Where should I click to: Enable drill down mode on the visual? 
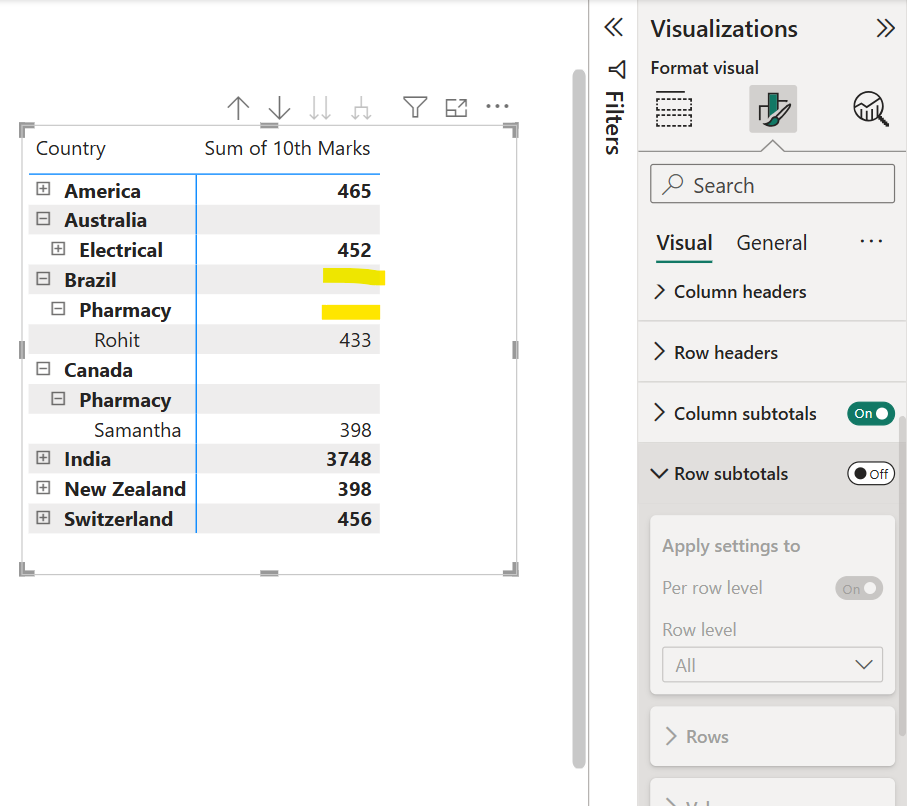pyautogui.click(x=278, y=107)
